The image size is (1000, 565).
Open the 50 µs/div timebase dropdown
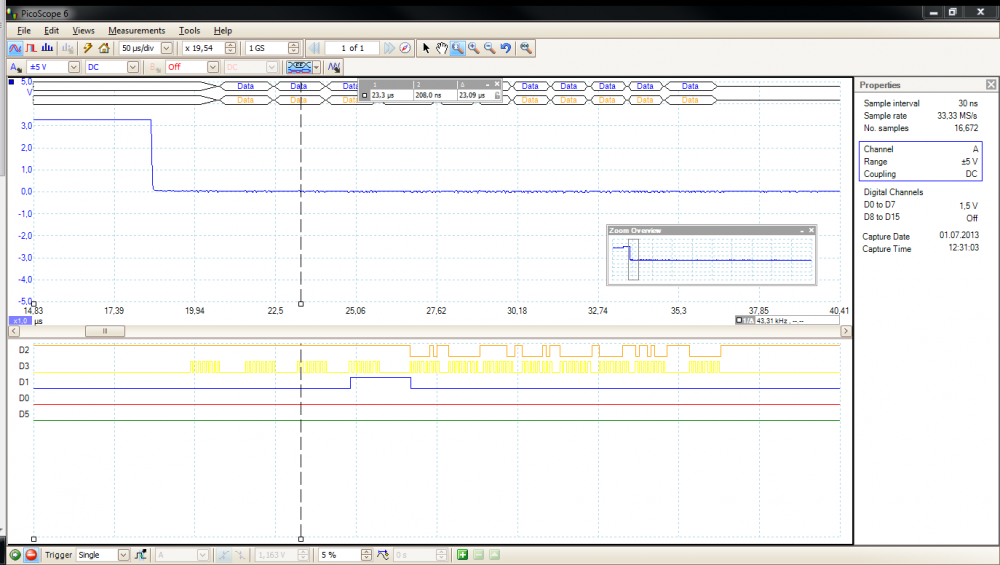(166, 48)
